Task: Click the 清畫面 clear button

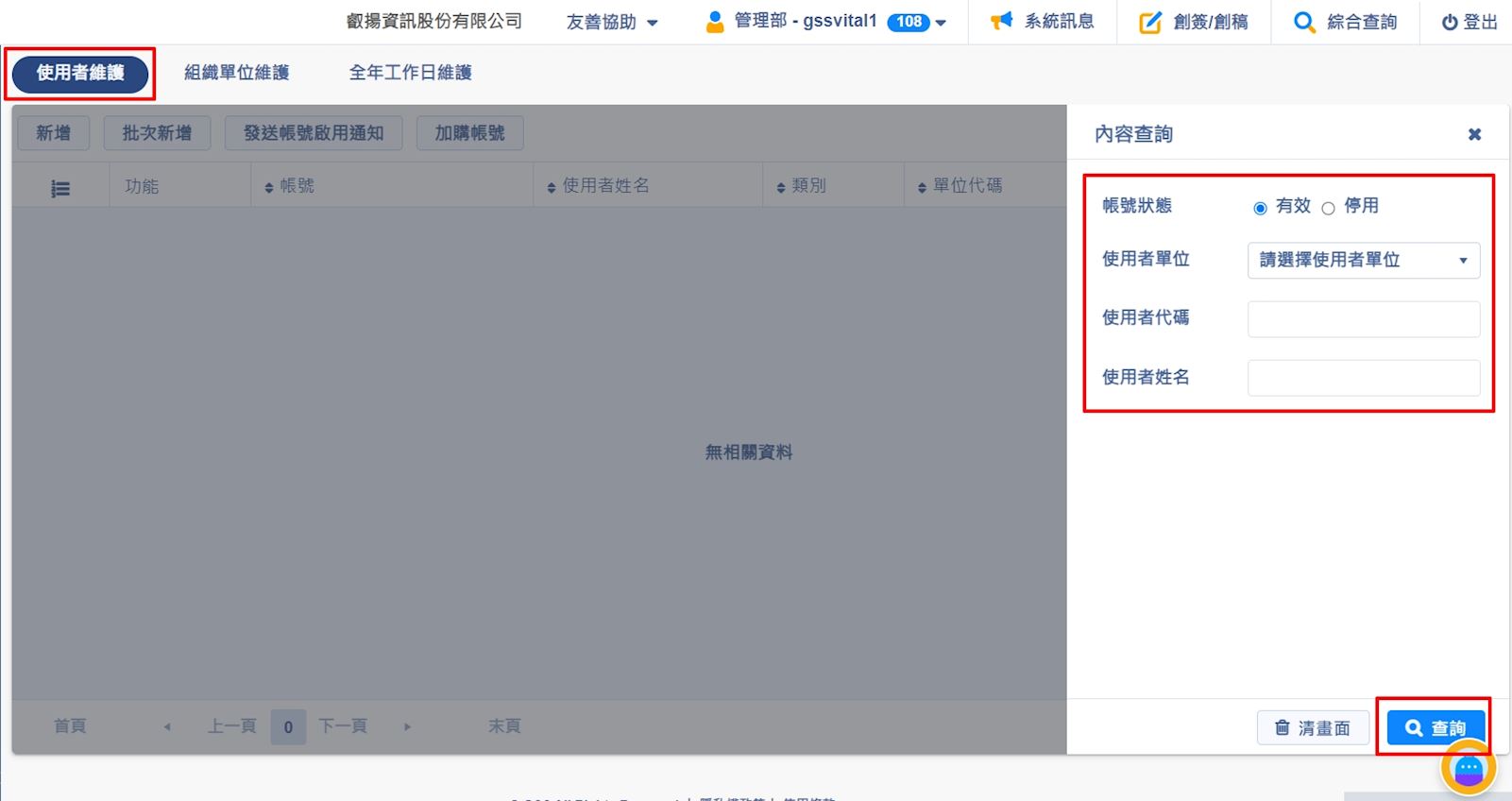Action: click(1313, 727)
